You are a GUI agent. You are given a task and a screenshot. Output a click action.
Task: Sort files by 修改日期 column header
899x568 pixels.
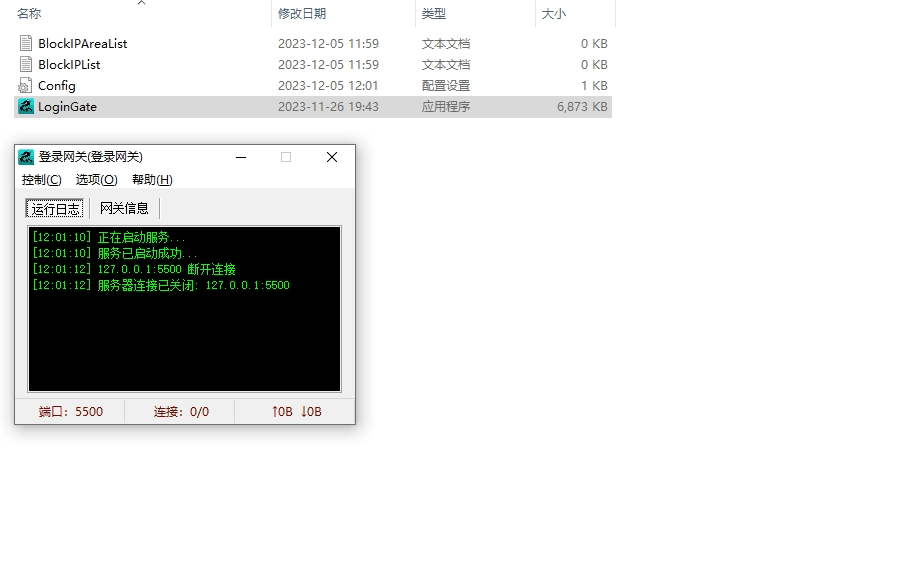tap(302, 13)
